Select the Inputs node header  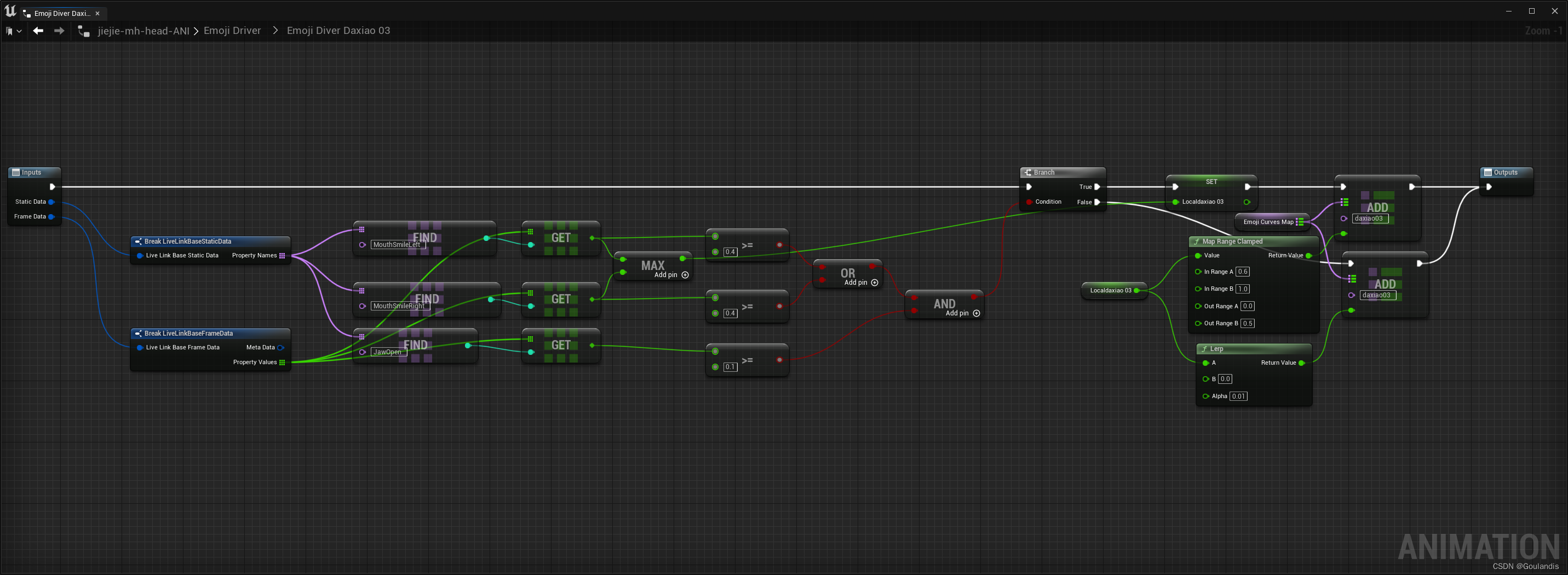click(35, 172)
